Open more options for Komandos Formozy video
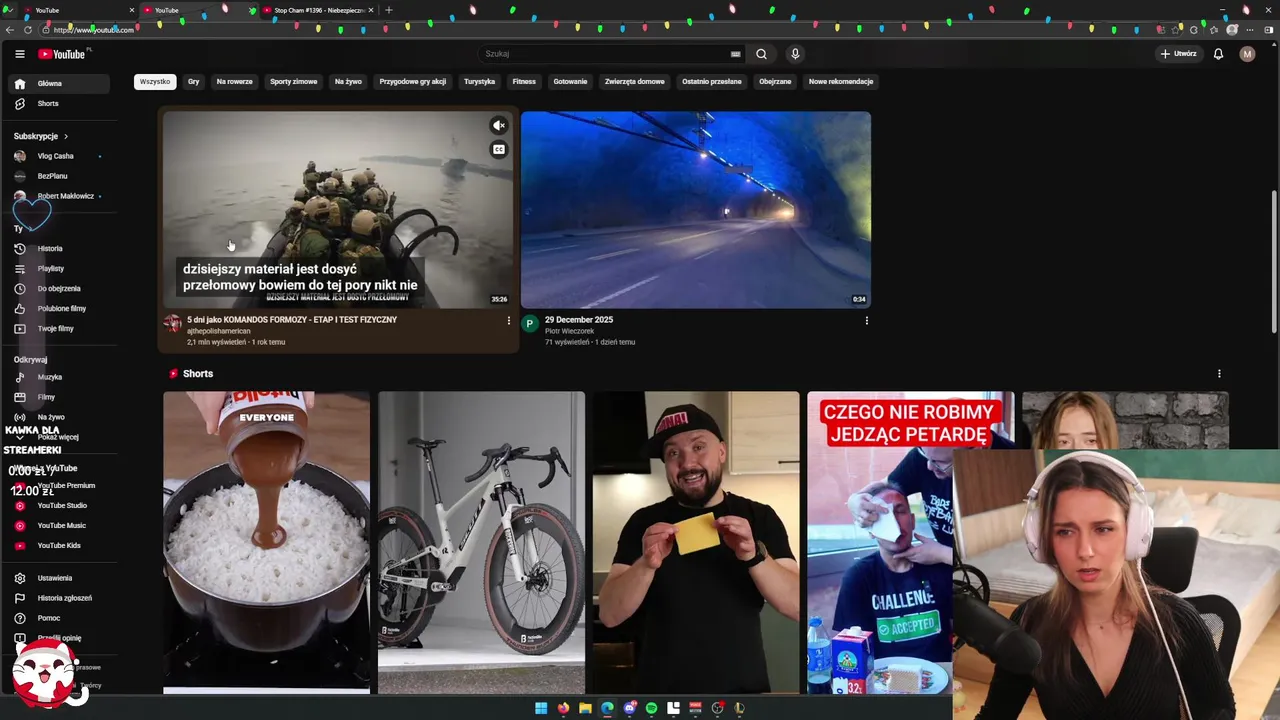The width and height of the screenshot is (1280, 720). (x=508, y=321)
